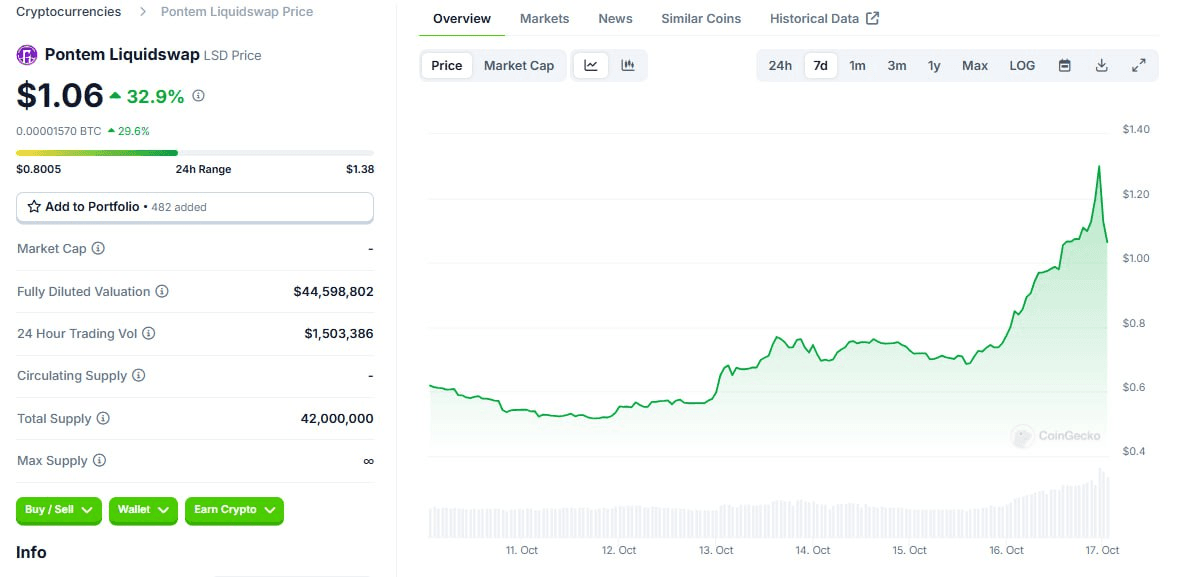Viewport: 1194px width, 577px height.
Task: Select the Price chart toggle
Action: click(x=447, y=65)
